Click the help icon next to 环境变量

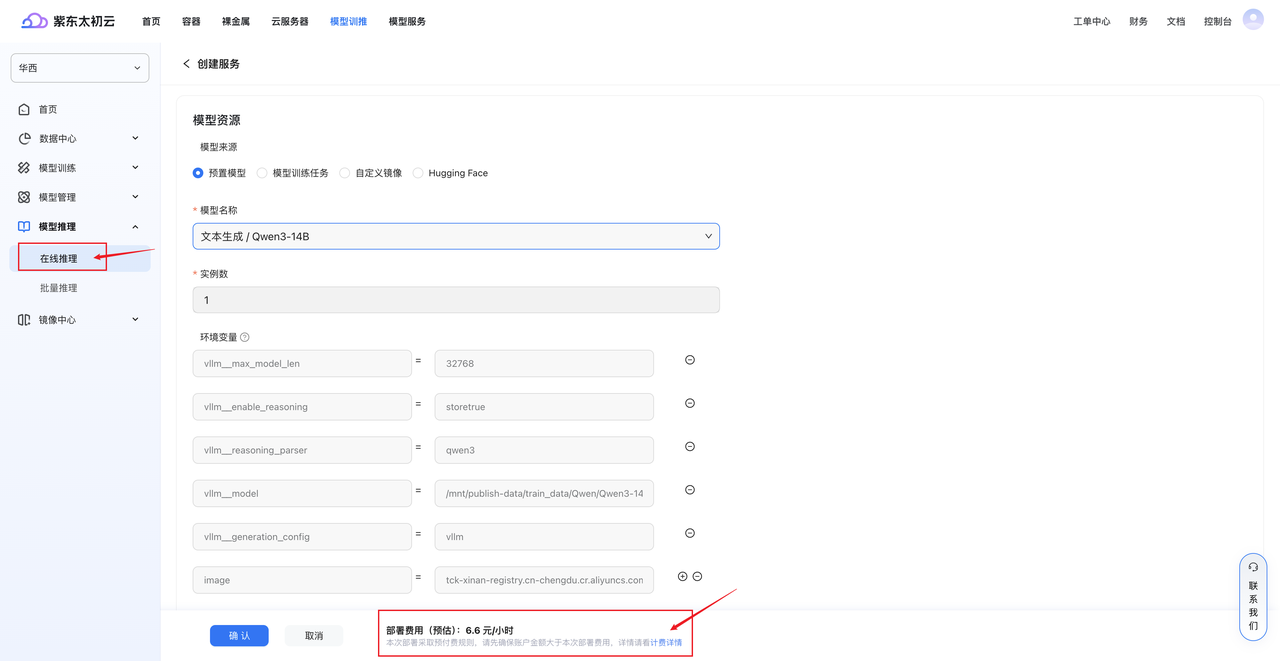(x=245, y=338)
